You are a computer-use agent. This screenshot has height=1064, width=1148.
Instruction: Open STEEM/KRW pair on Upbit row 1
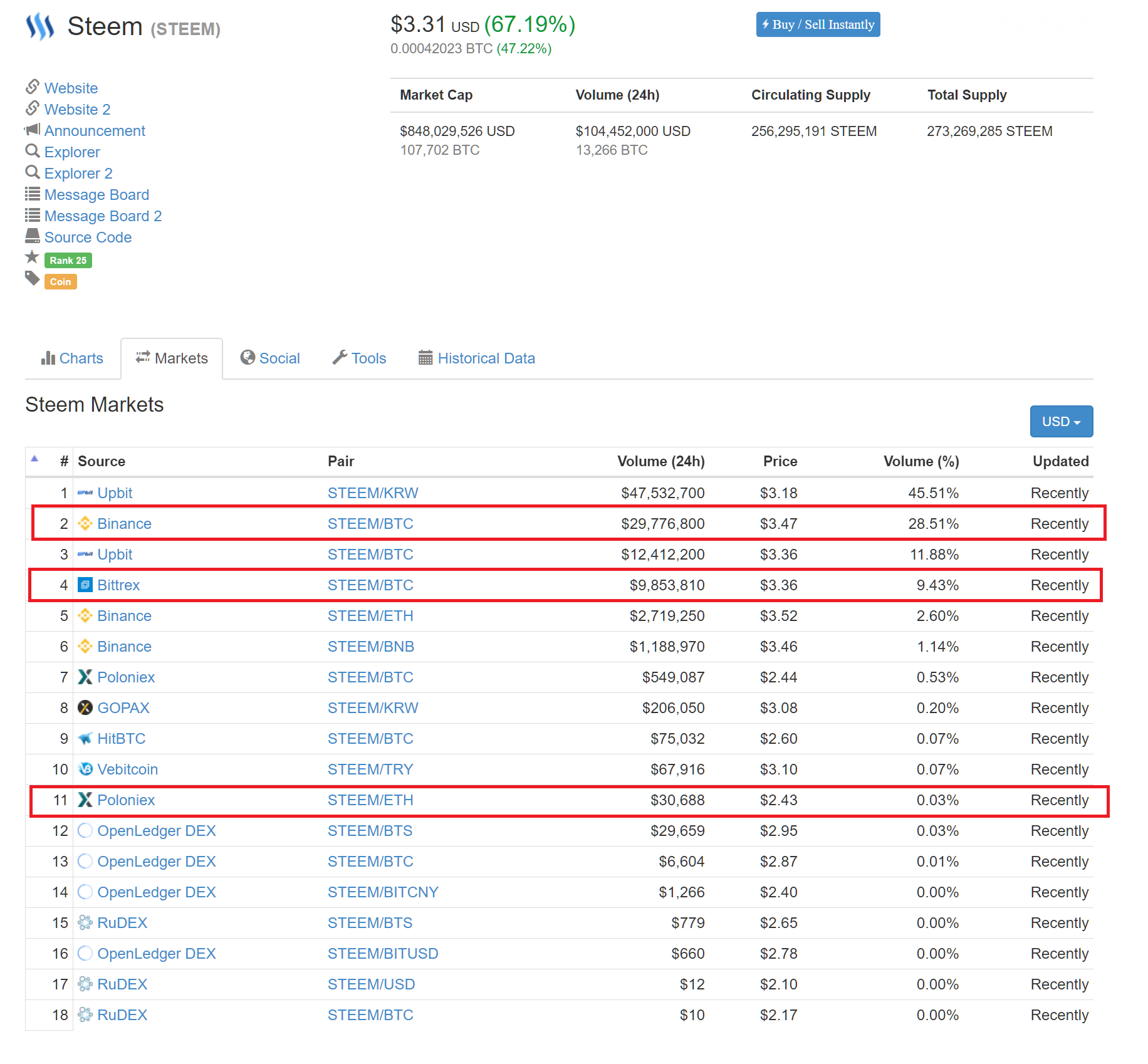pos(373,493)
